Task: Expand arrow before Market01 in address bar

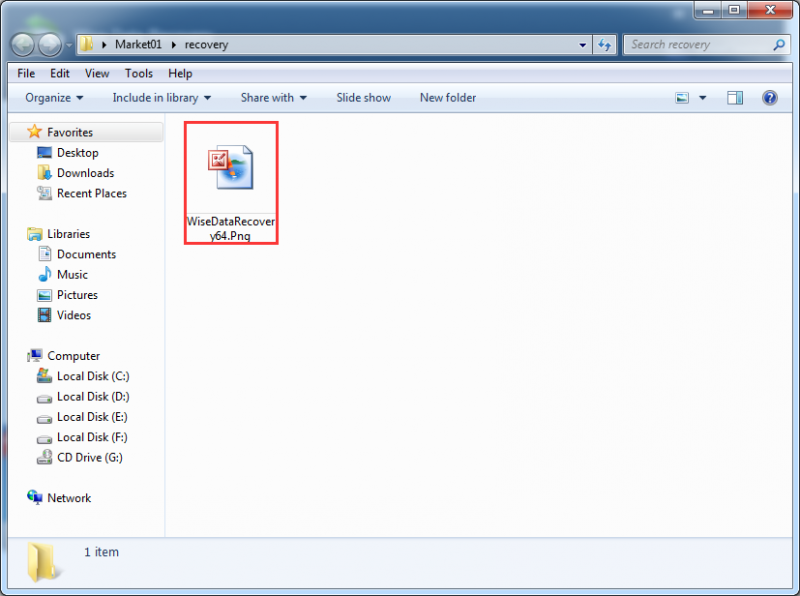Action: click(x=104, y=45)
